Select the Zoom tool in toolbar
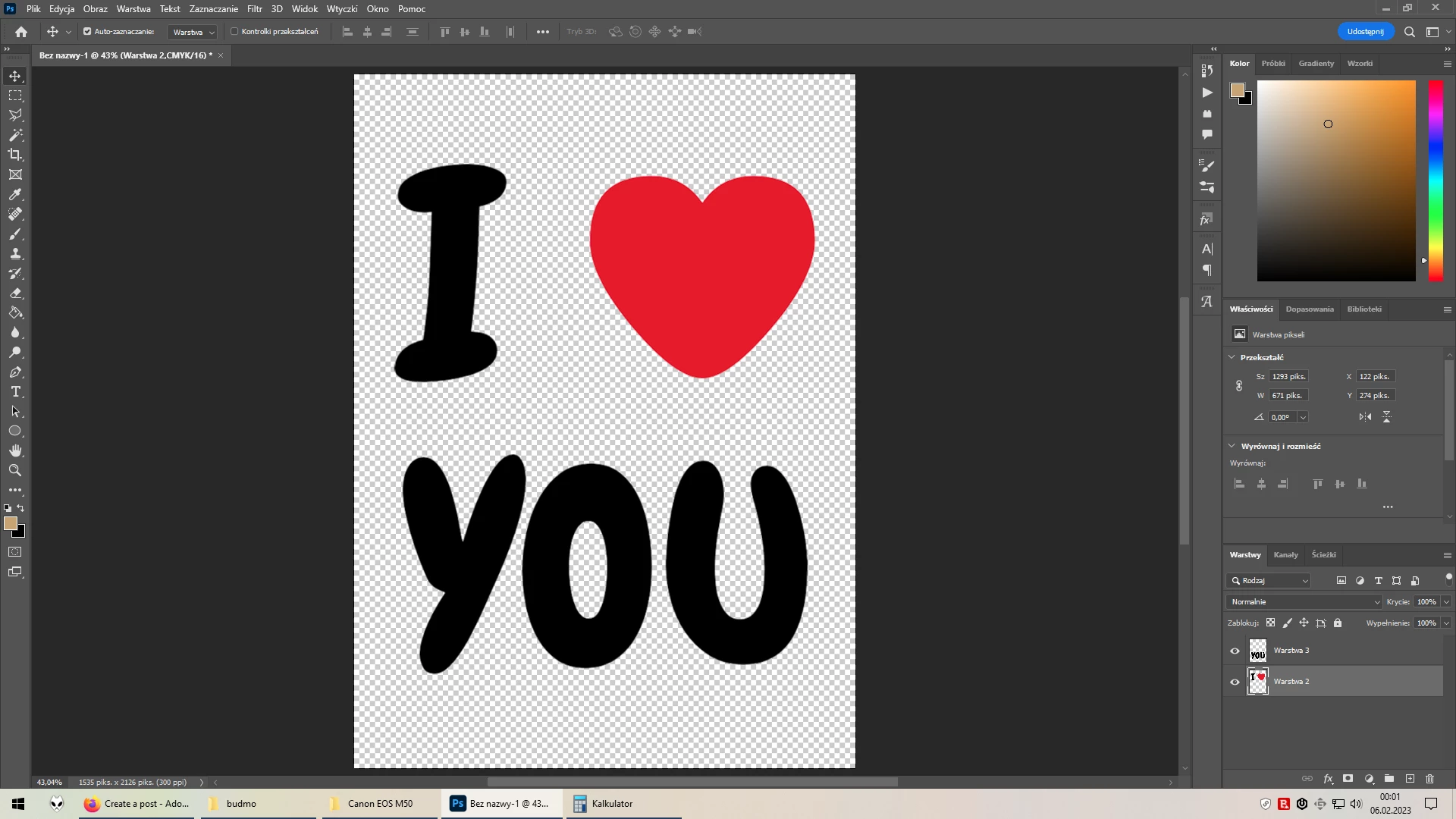1456x819 pixels. 15,471
